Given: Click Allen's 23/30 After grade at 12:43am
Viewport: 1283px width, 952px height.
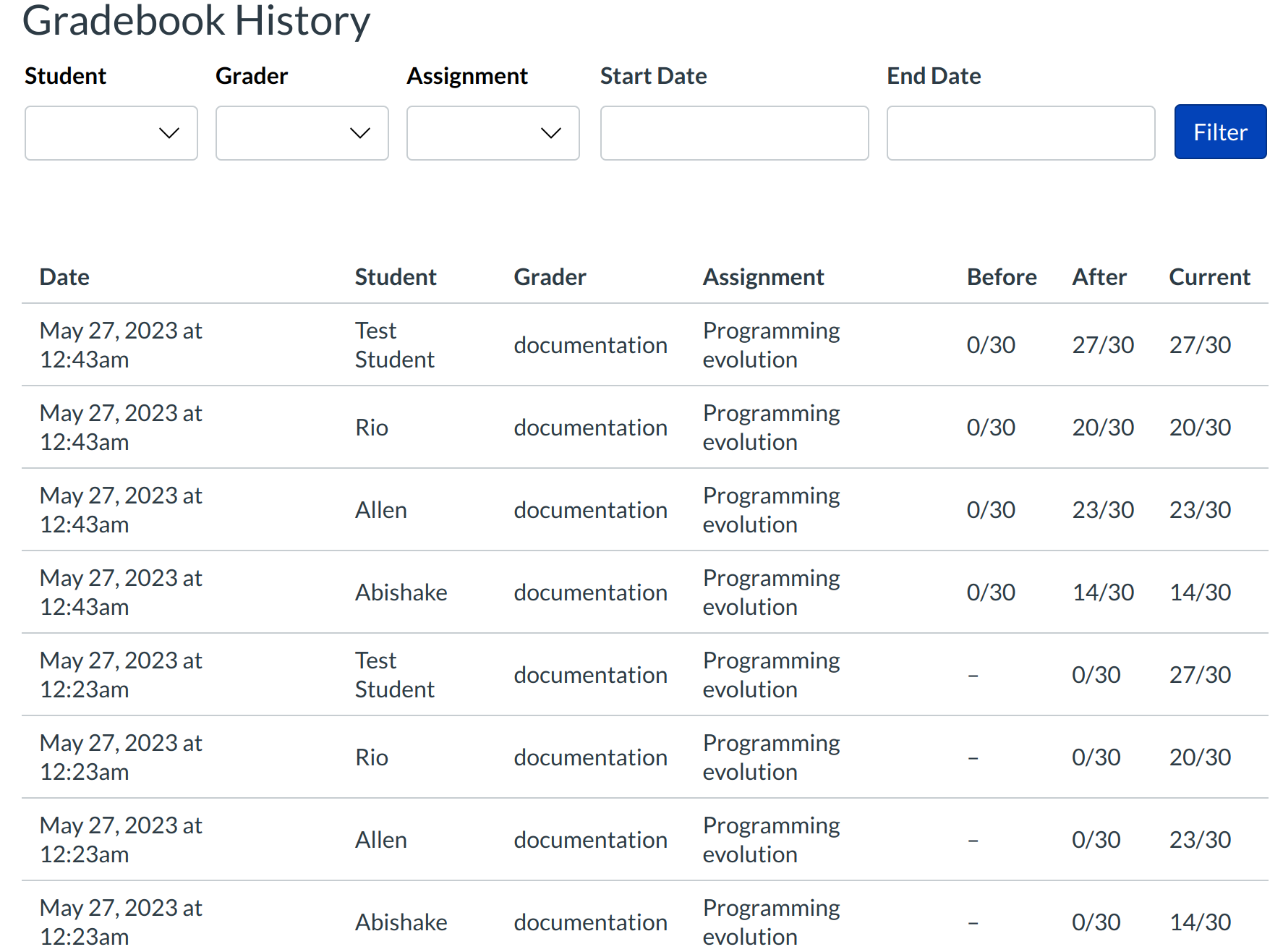Looking at the screenshot, I should coord(1102,510).
